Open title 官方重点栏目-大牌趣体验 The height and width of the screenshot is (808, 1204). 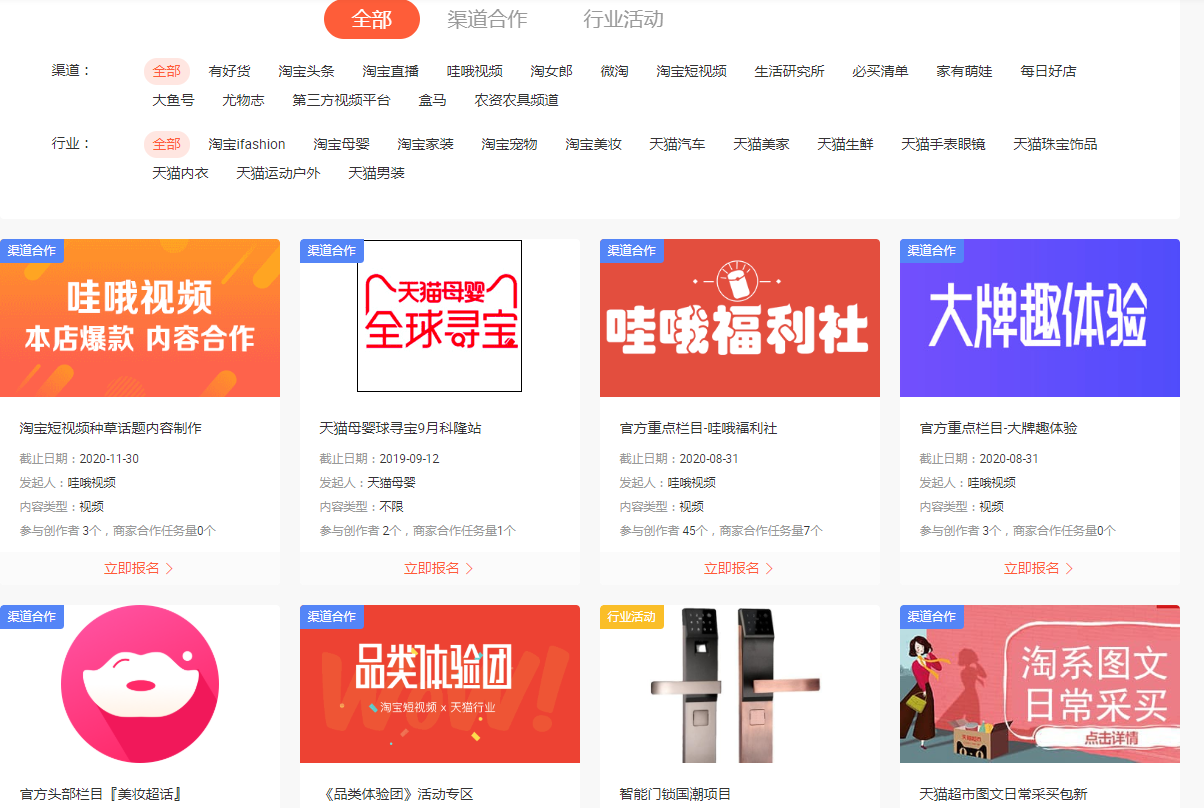[x=999, y=428]
